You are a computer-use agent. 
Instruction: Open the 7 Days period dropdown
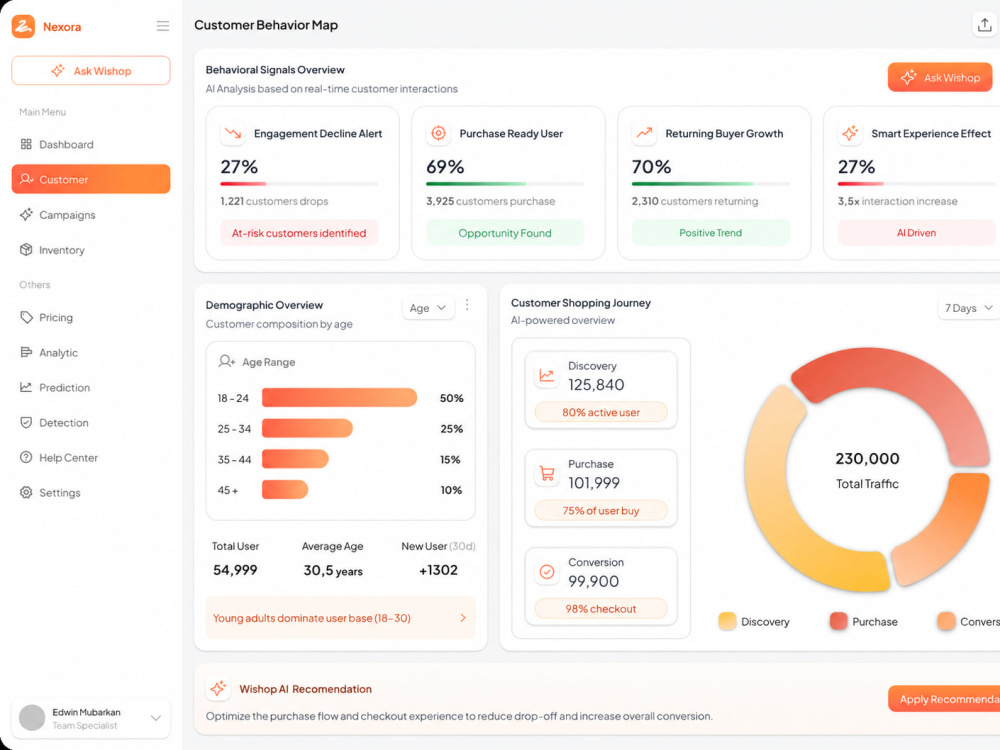(x=969, y=308)
